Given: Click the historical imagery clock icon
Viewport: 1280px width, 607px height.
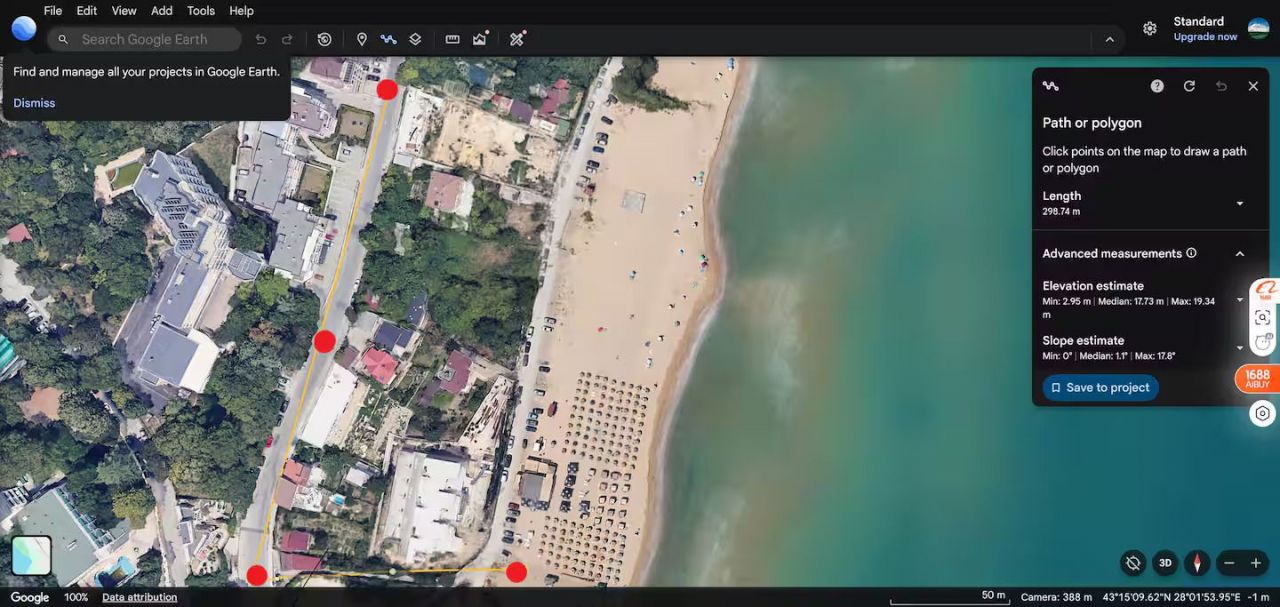Looking at the screenshot, I should (324, 39).
